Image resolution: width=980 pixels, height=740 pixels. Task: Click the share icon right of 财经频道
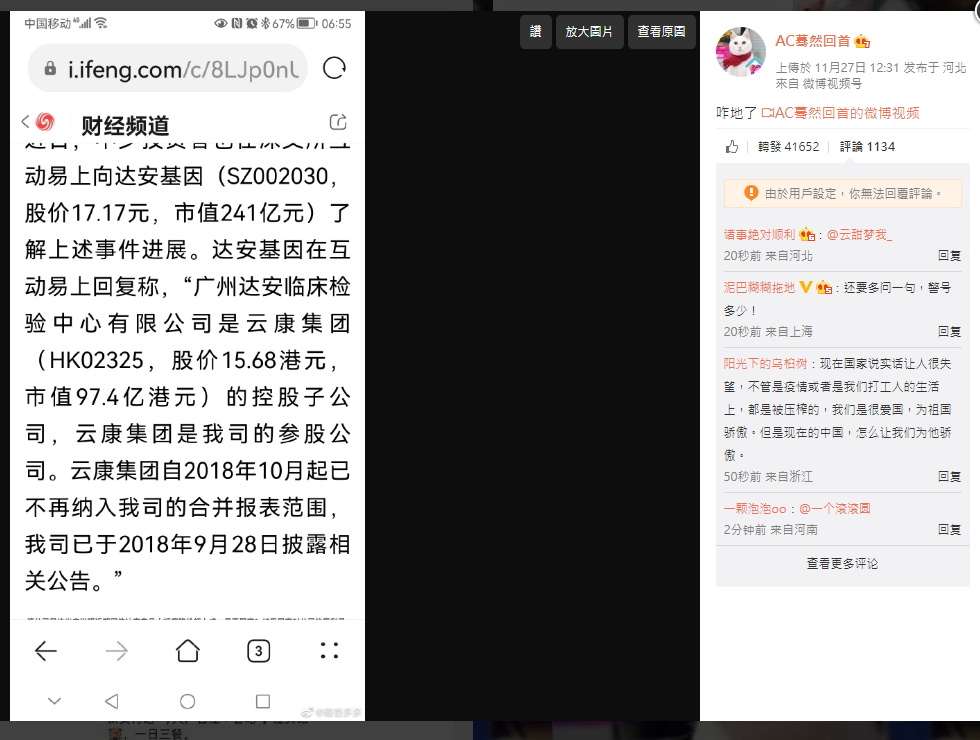(338, 122)
